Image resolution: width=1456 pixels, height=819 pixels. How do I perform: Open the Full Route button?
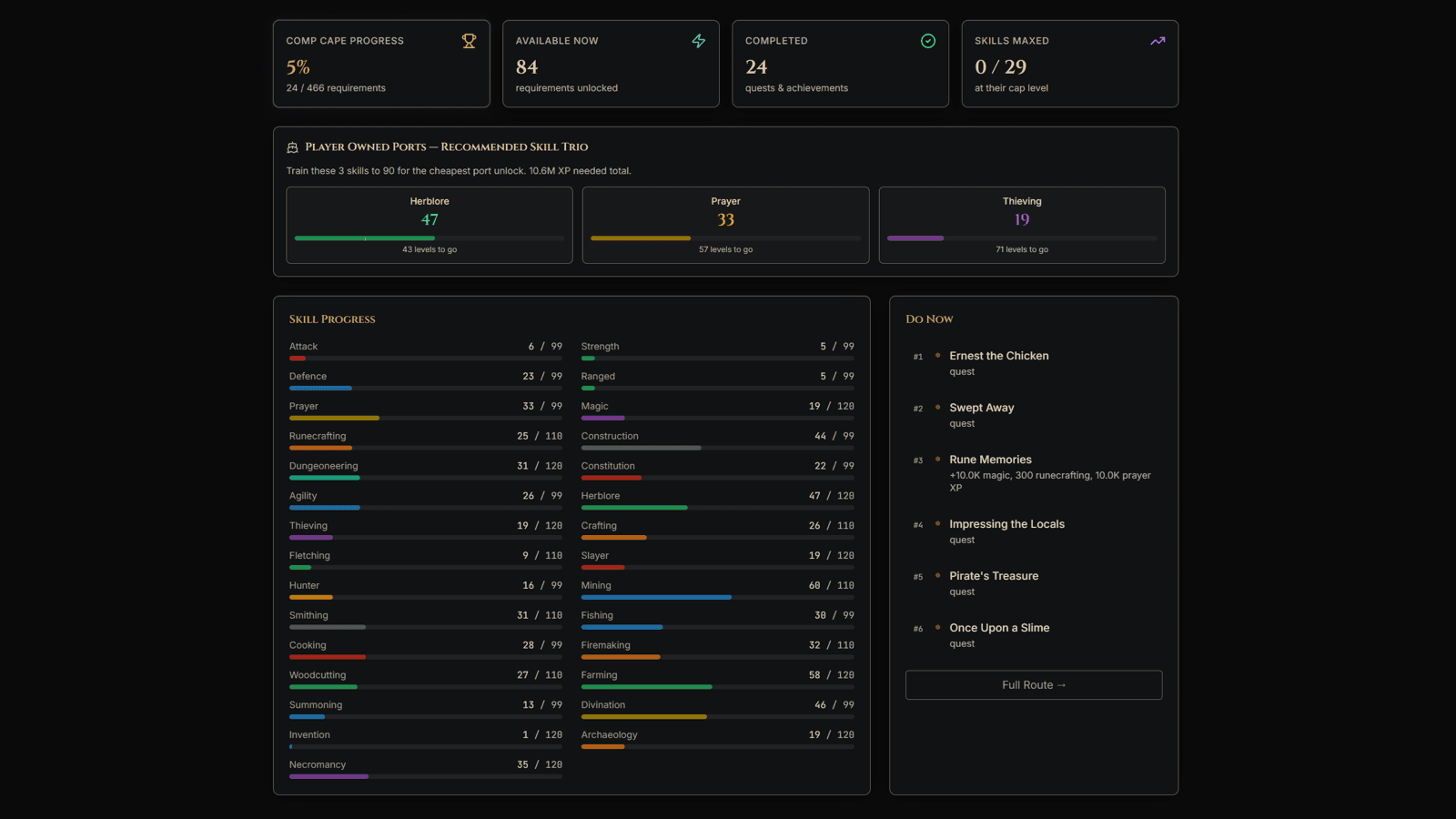(1034, 685)
